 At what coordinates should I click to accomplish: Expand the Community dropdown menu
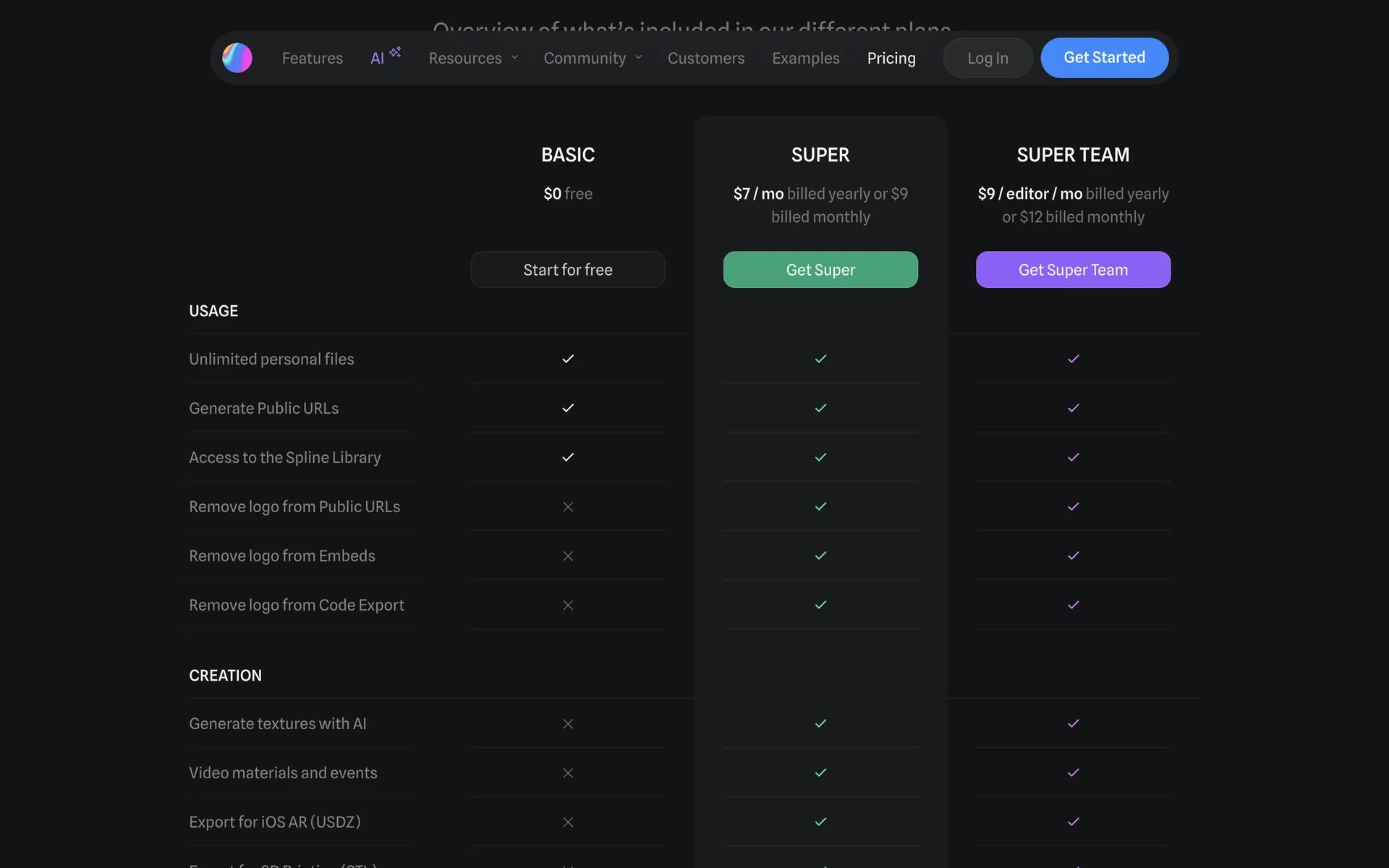585,58
